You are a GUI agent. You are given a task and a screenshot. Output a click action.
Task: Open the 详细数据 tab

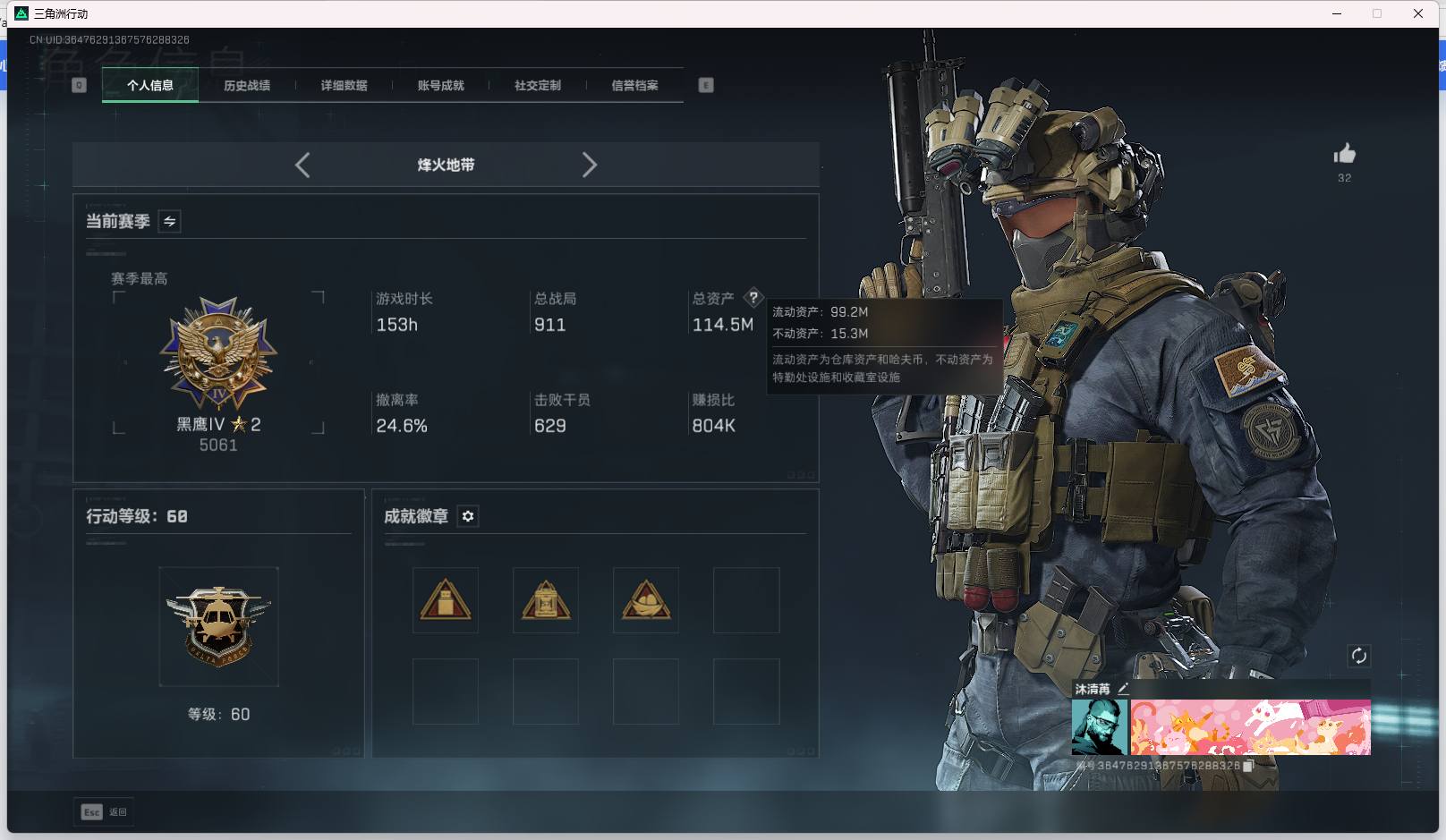344,86
